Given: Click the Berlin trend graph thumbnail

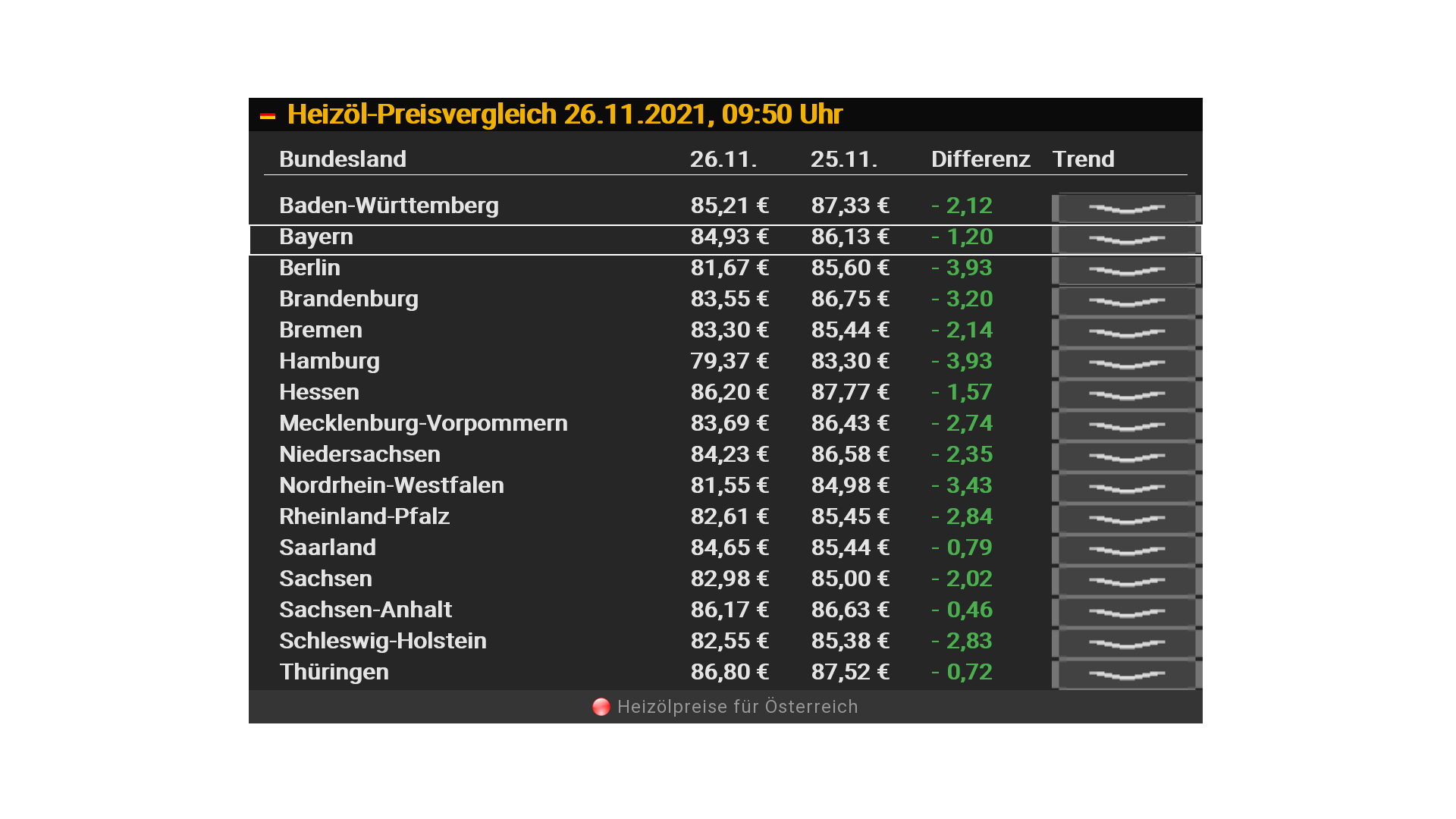Looking at the screenshot, I should [1126, 271].
